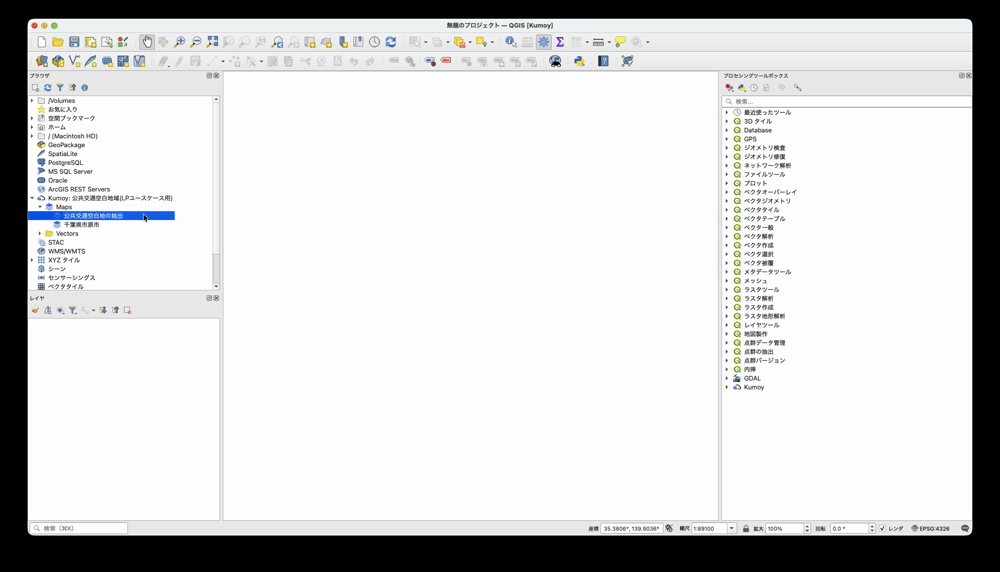The height and width of the screenshot is (572, 1000).
Task: Open Layer Styling panel brush icon
Action: (35, 311)
